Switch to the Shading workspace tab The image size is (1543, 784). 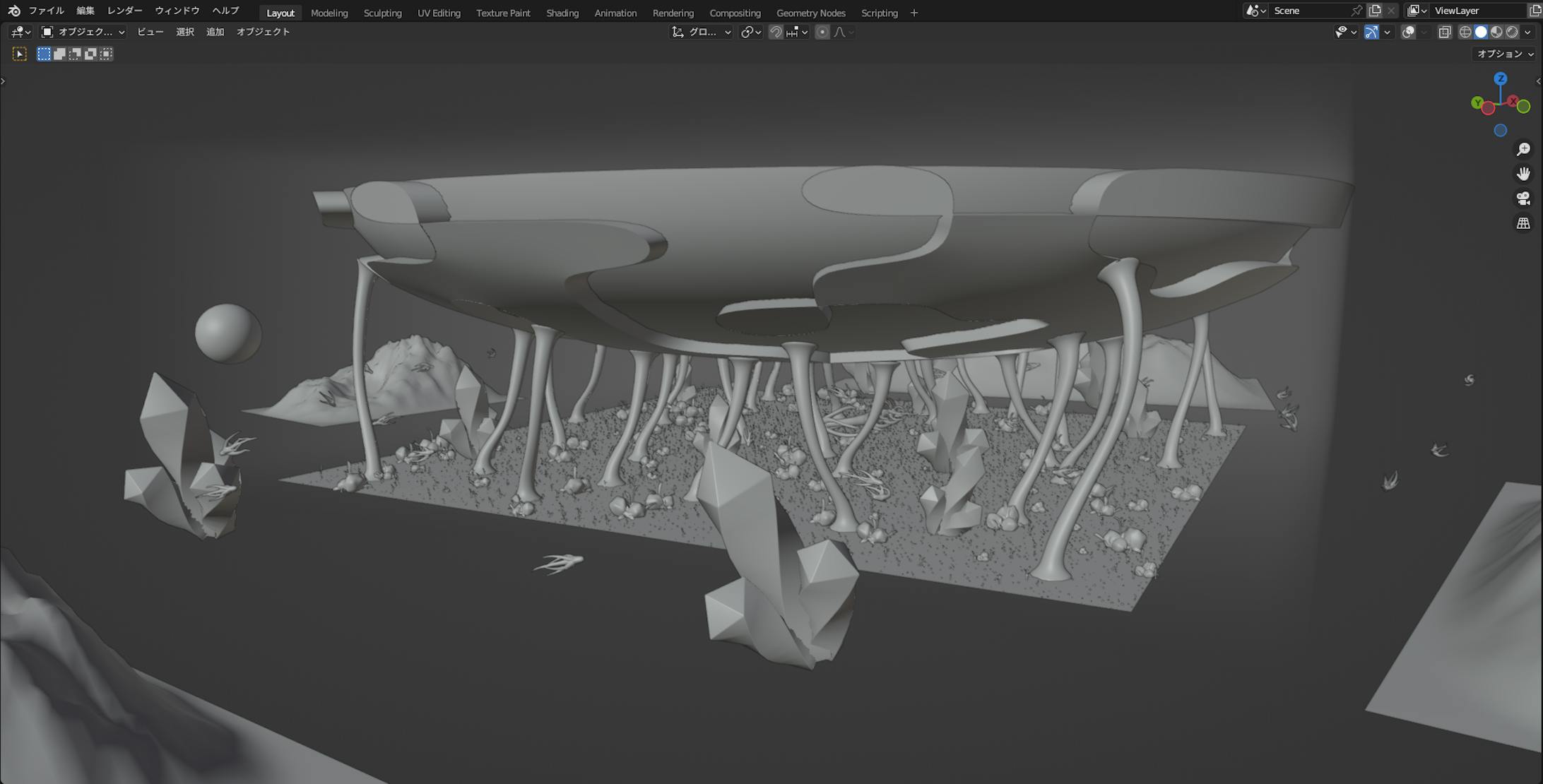[x=562, y=13]
